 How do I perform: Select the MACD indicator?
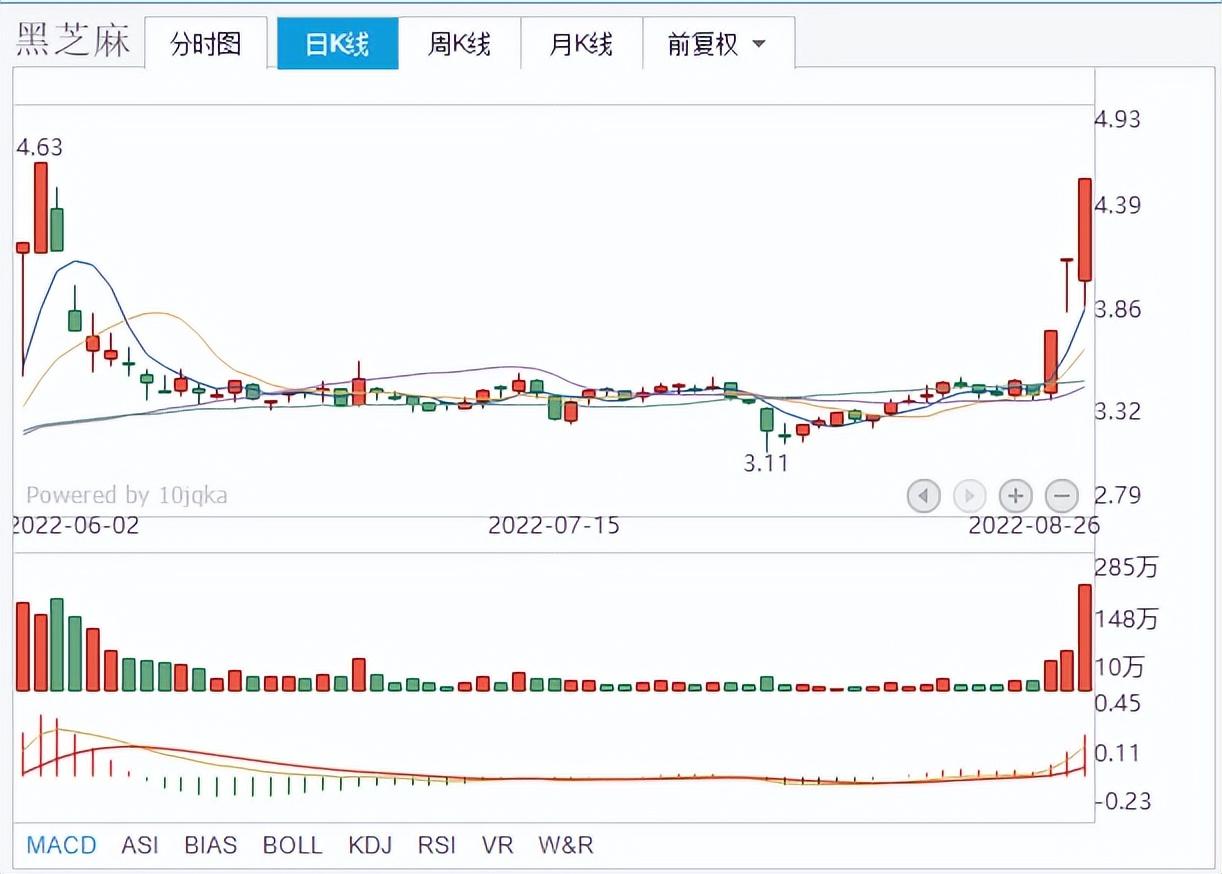pos(62,845)
